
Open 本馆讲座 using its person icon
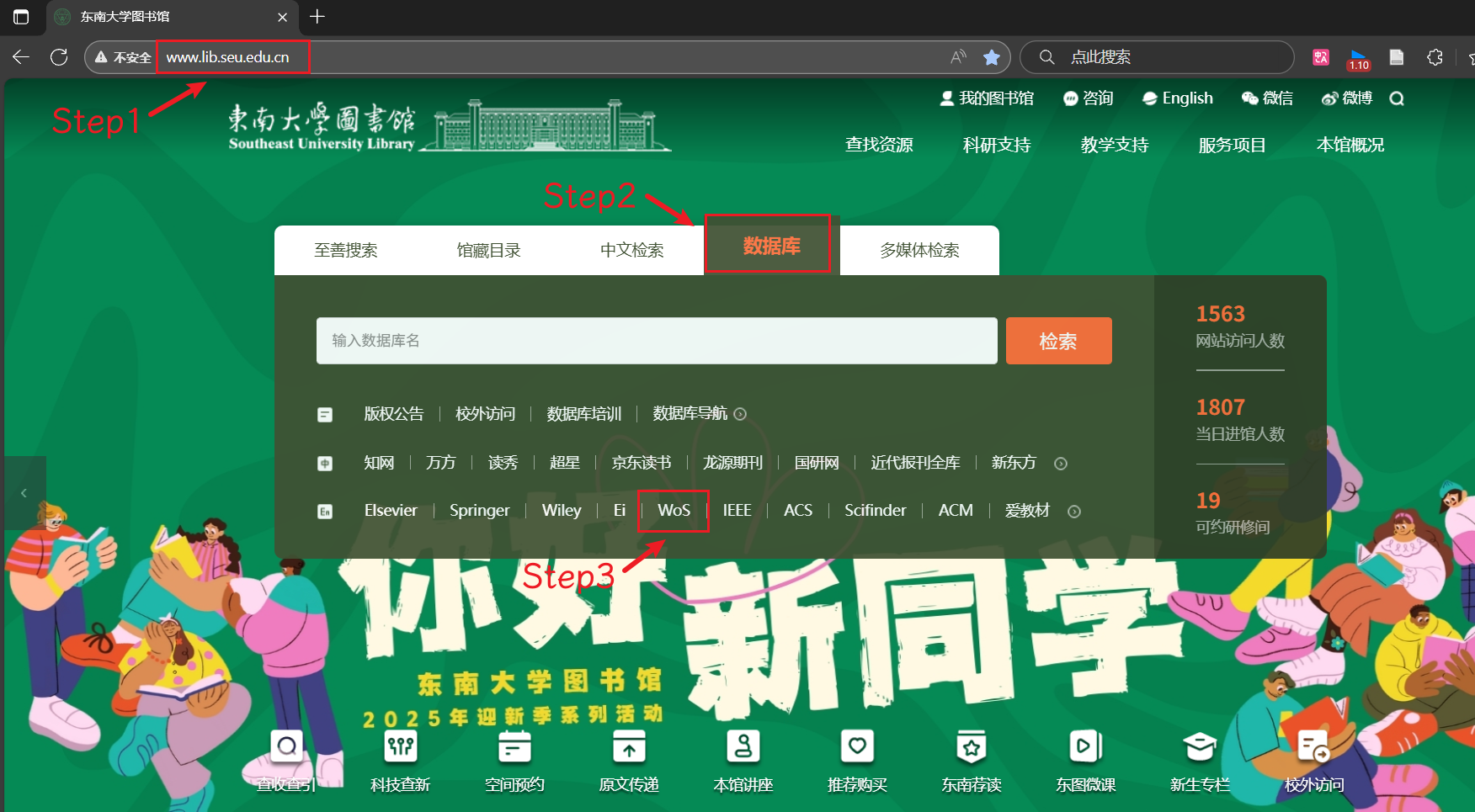pyautogui.click(x=743, y=746)
